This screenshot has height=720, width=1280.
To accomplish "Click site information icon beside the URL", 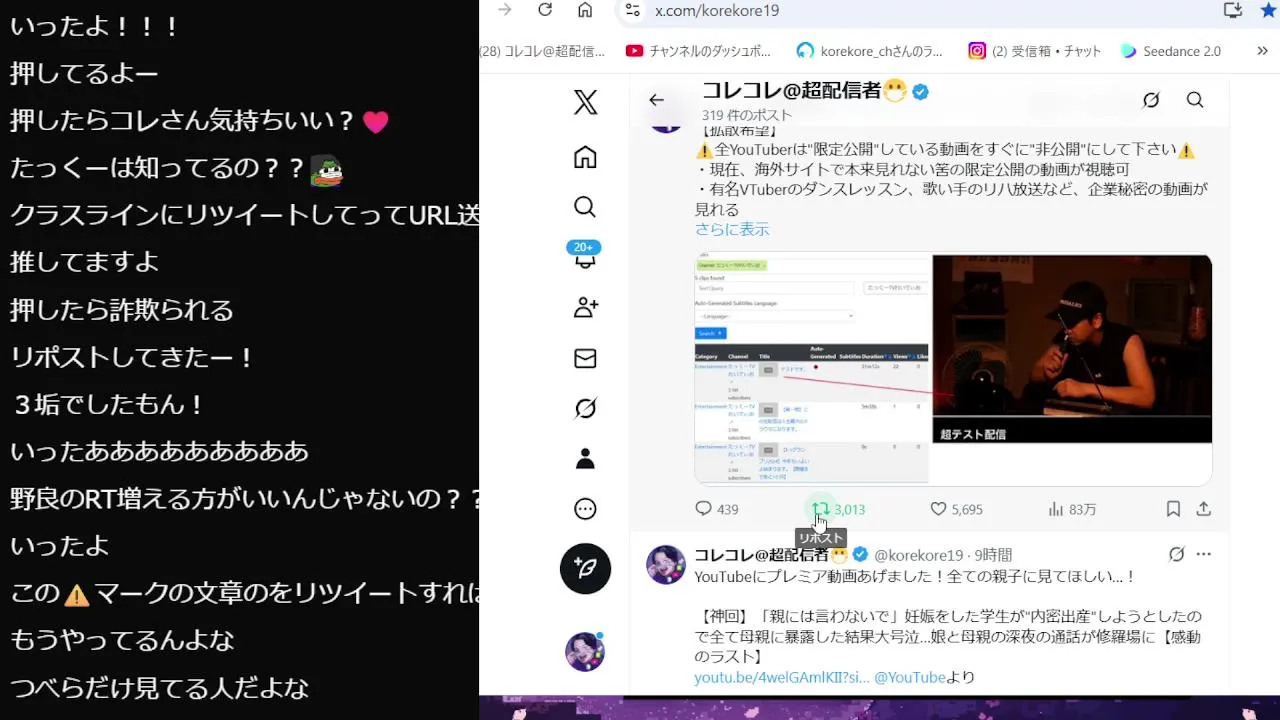I will pos(632,10).
